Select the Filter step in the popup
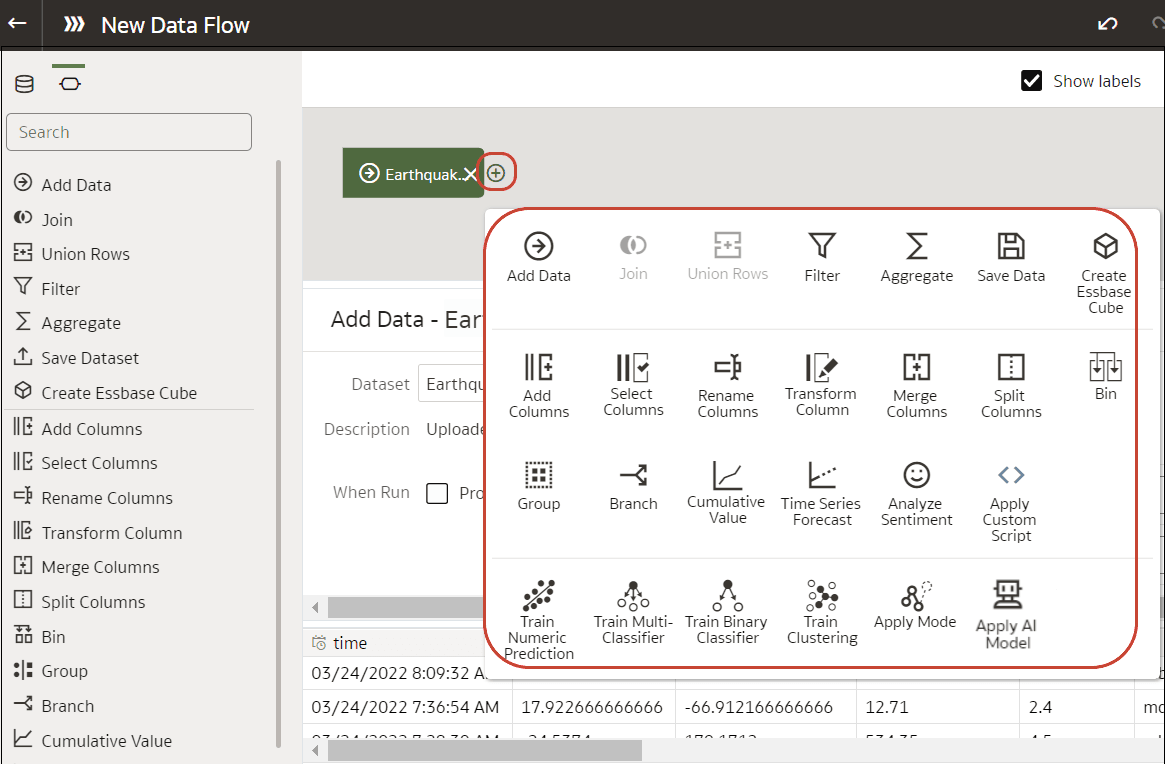Image resolution: width=1165 pixels, height=764 pixels. [x=821, y=254]
